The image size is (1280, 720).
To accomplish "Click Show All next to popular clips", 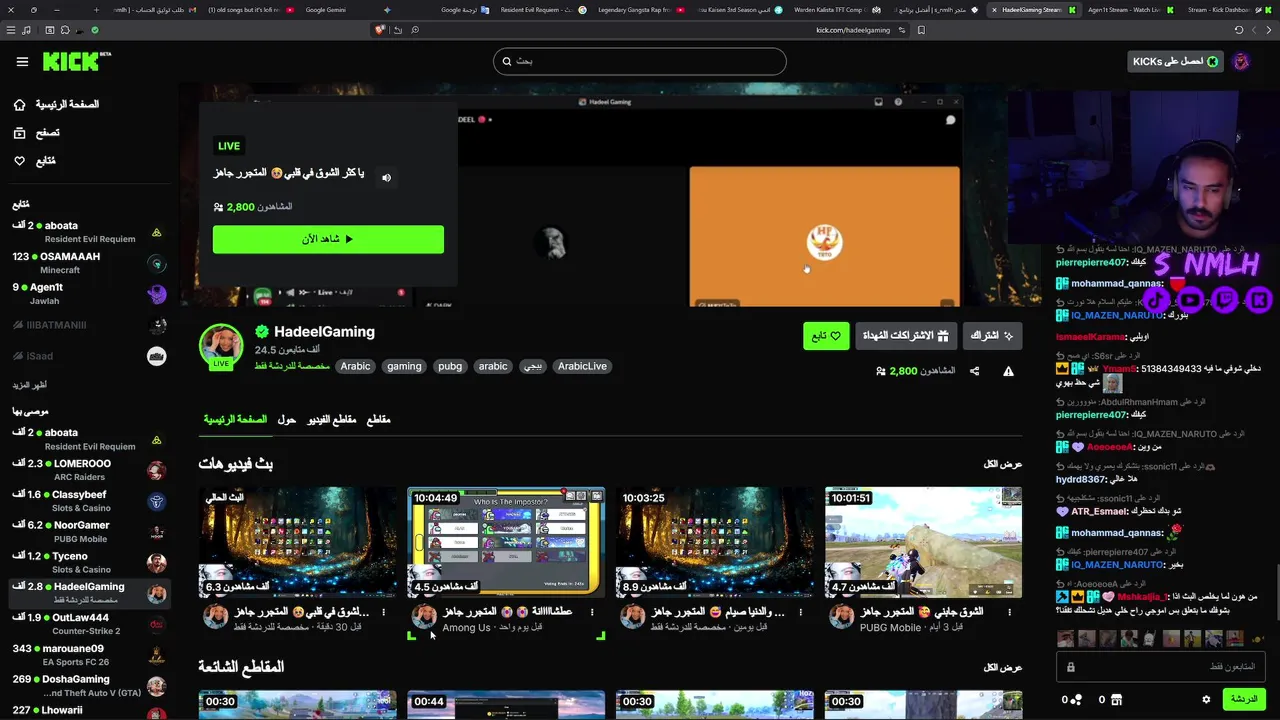I will pos(1002,667).
